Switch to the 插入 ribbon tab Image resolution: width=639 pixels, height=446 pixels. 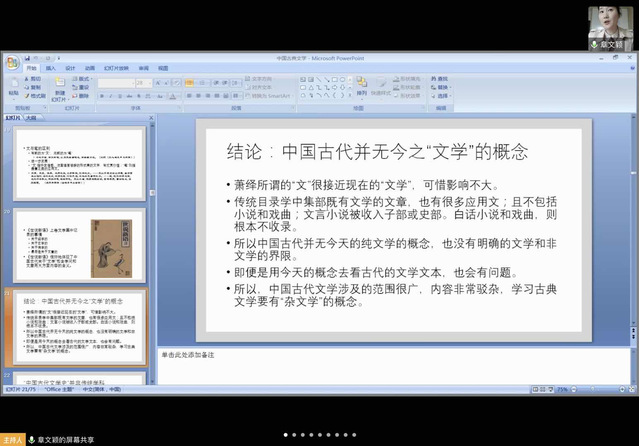point(51,68)
